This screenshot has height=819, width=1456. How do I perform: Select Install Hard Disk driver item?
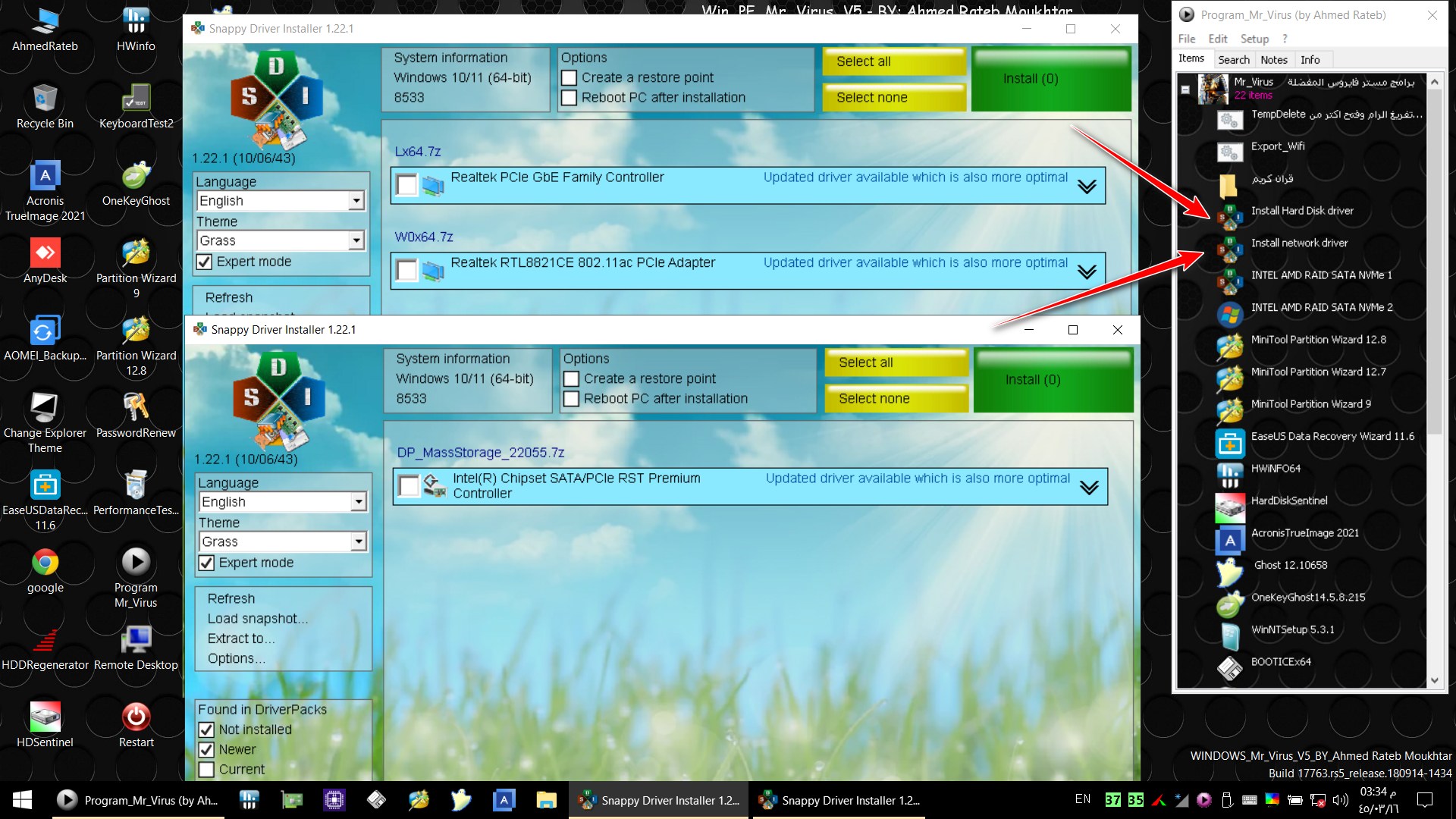tap(1302, 211)
